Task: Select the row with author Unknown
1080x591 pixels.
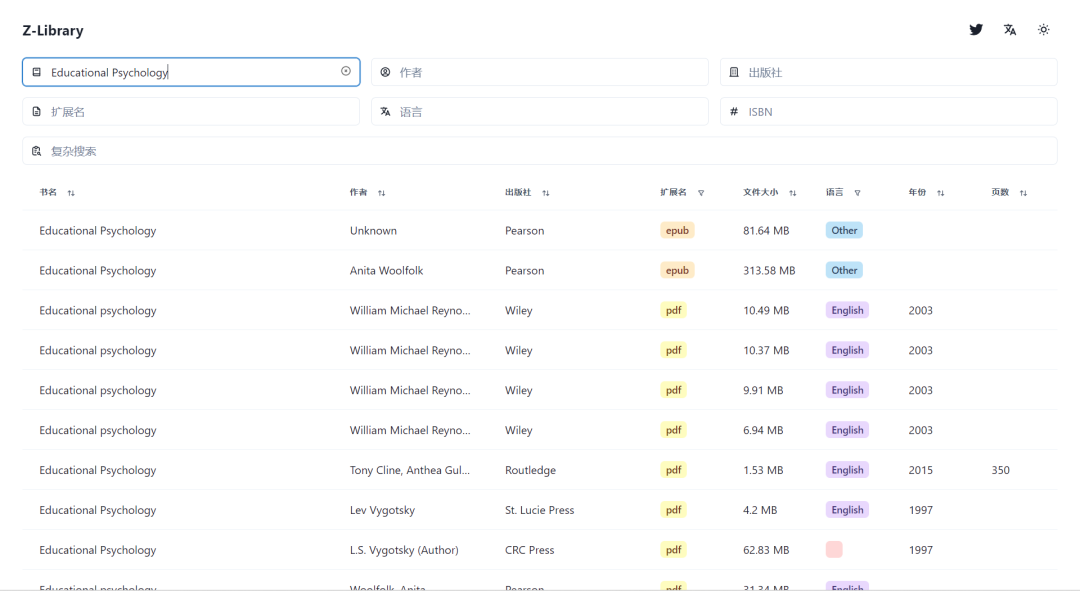Action: tap(540, 230)
